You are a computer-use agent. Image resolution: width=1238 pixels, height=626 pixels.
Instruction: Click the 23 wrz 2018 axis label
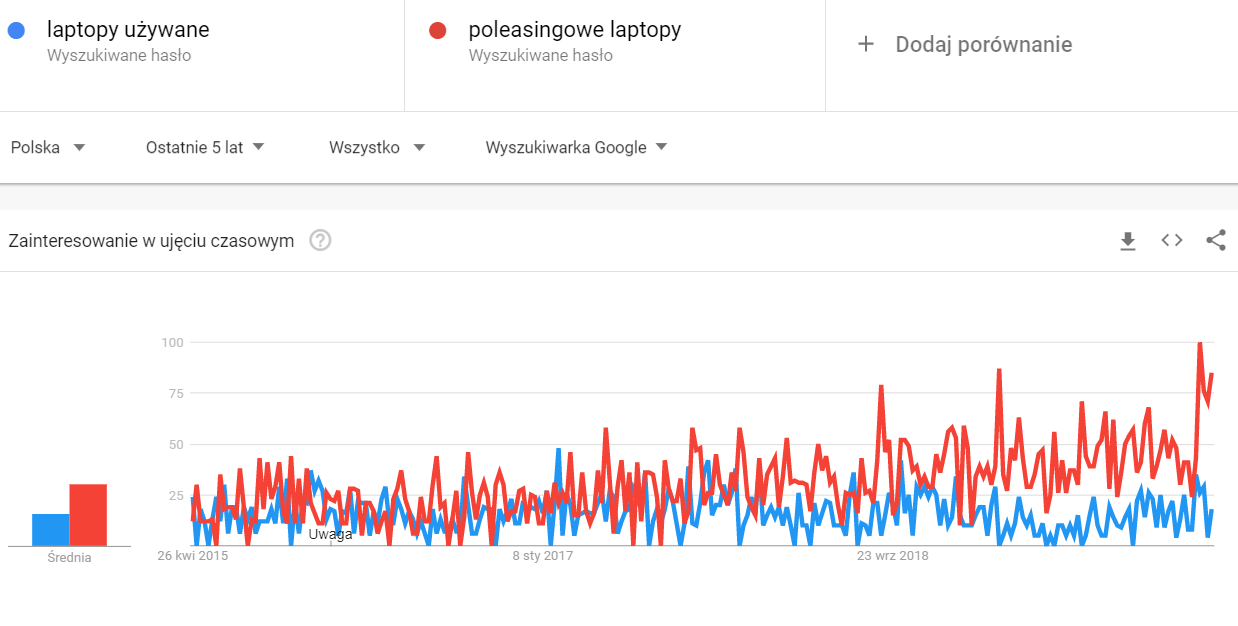coord(893,555)
